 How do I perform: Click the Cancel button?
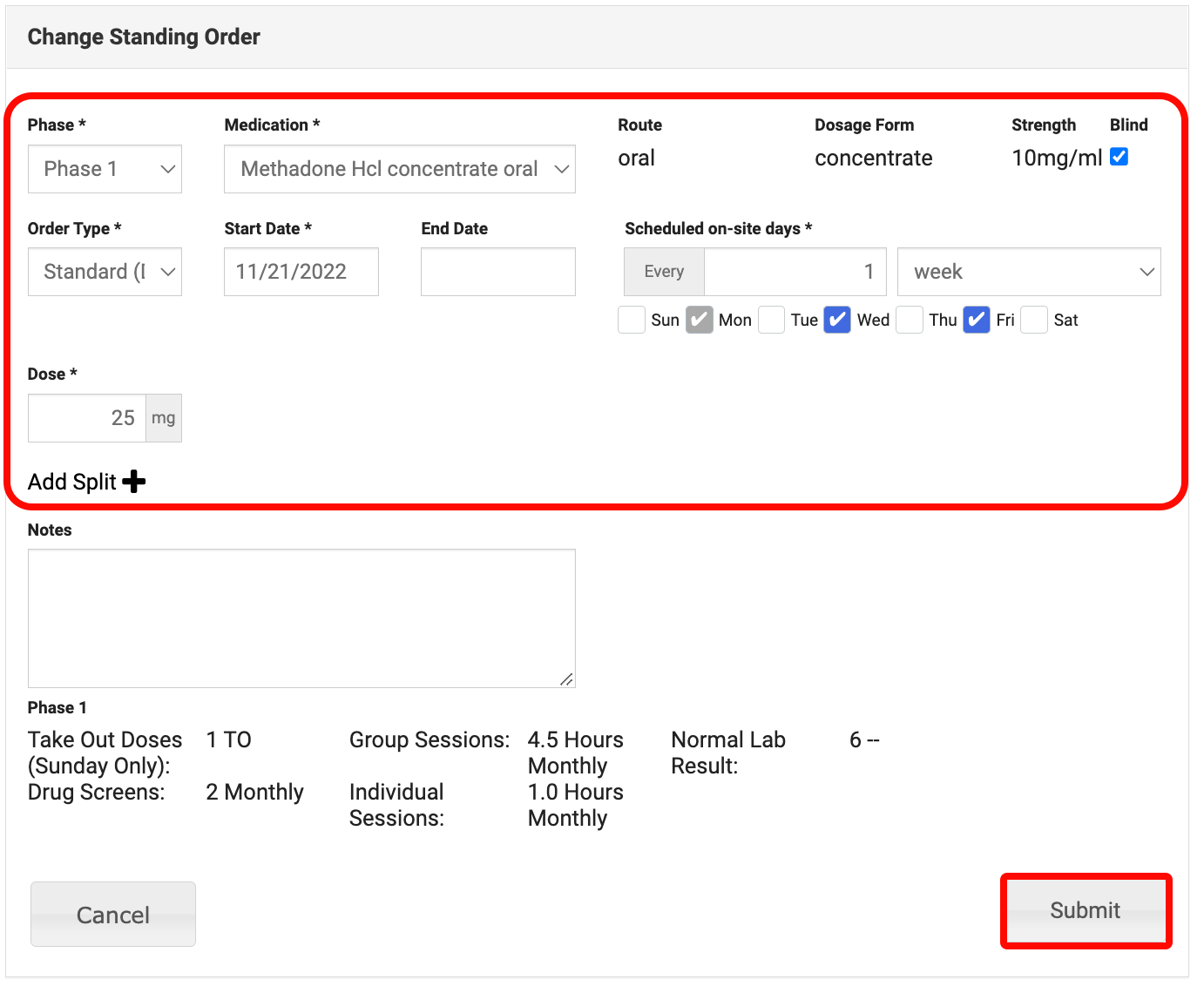coord(112,914)
